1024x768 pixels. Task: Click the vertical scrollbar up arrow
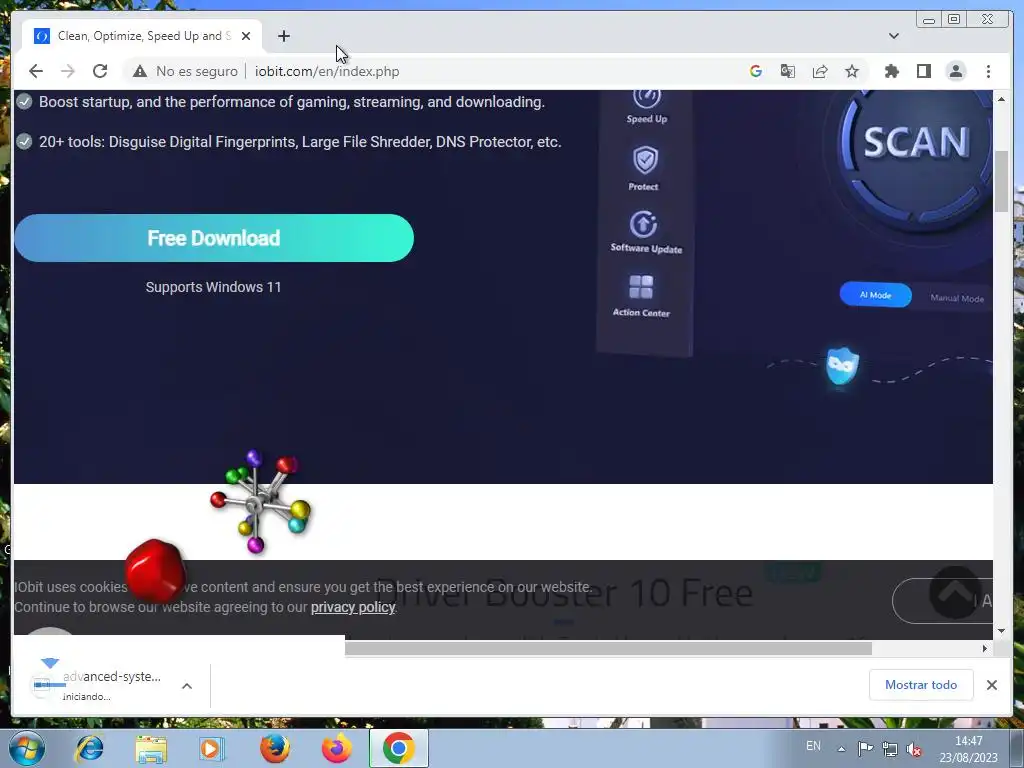(1001, 99)
